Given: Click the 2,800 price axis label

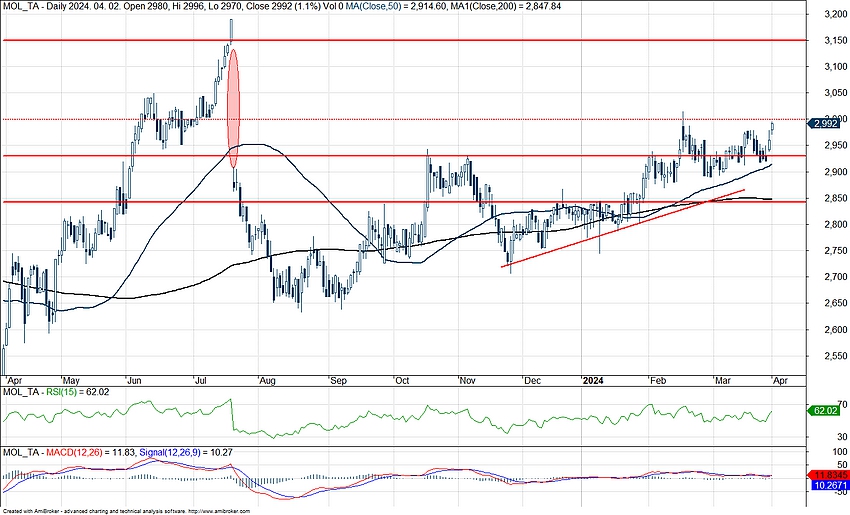Looking at the screenshot, I should pos(835,224).
